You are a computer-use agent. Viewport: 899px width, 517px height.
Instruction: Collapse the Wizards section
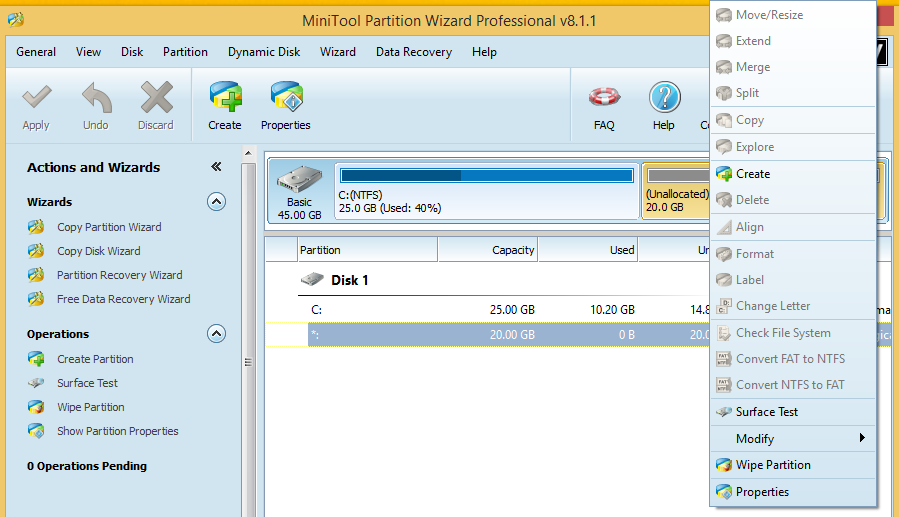click(x=216, y=202)
